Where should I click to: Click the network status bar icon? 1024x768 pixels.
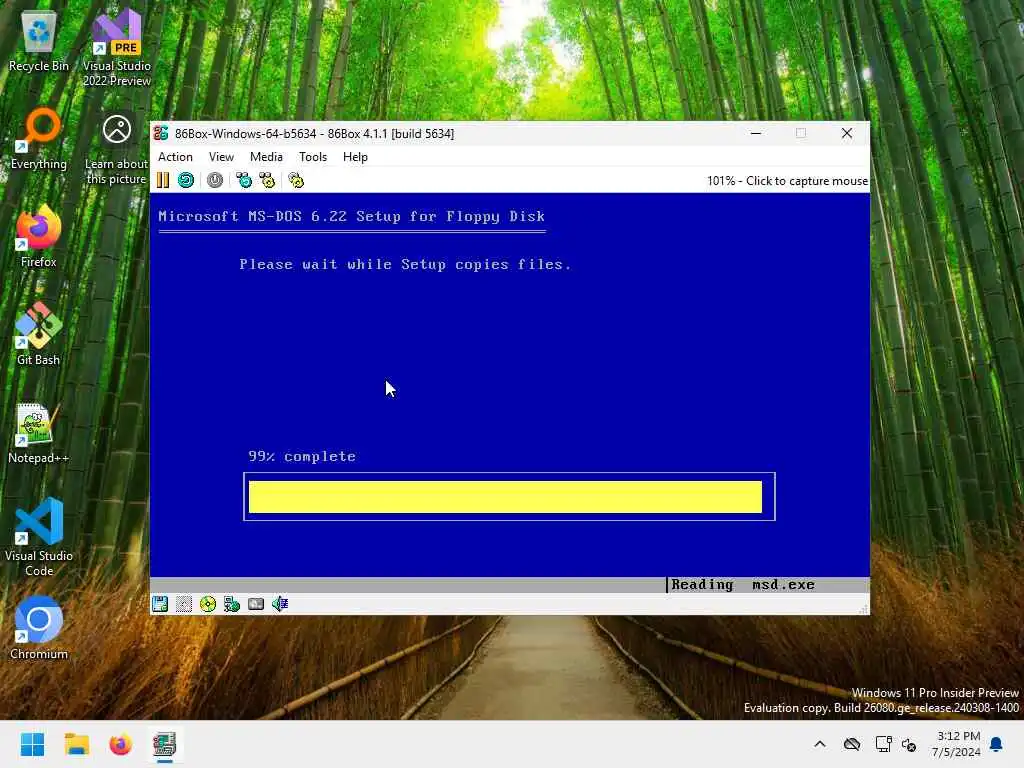pos(232,604)
